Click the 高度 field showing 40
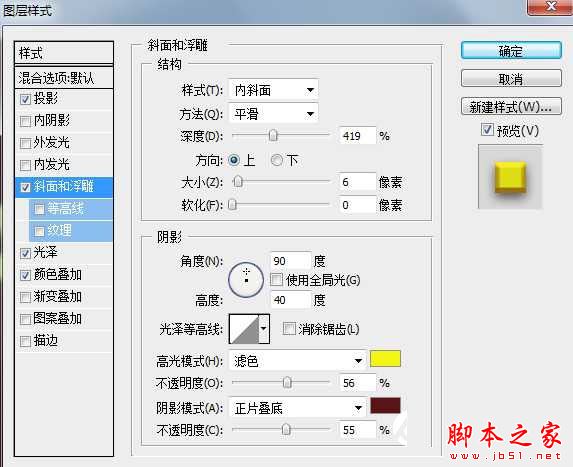Viewport: 573px width, 467px height. [290, 300]
